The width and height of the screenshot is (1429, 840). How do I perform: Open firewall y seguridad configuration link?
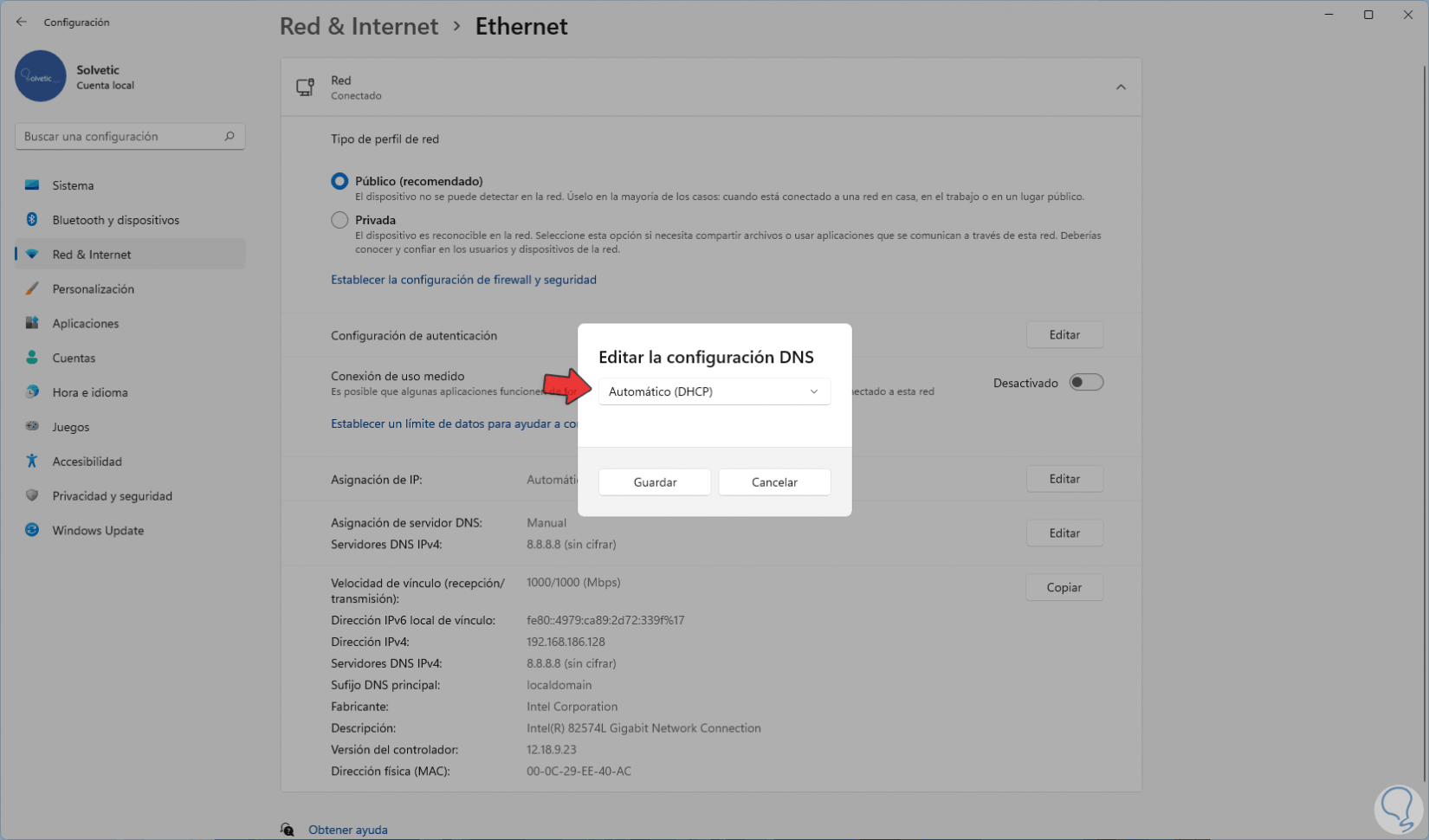(x=463, y=280)
